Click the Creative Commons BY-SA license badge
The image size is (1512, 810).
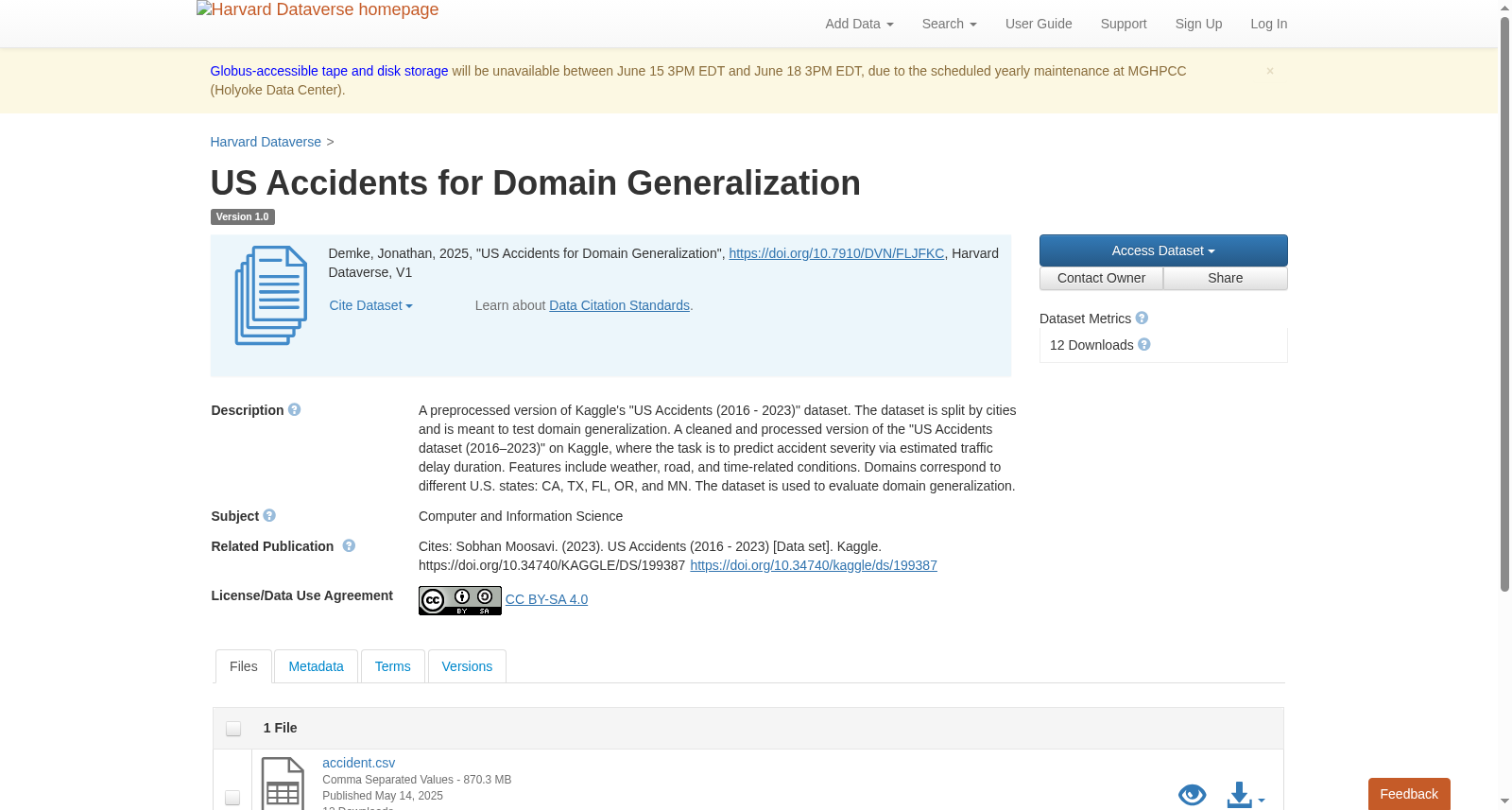(x=460, y=600)
